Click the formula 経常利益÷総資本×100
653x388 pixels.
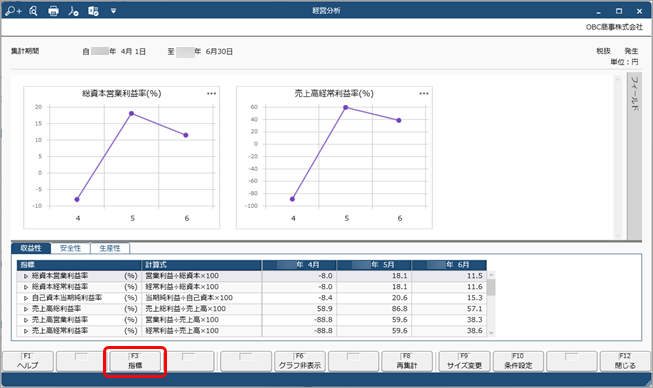tap(182, 287)
